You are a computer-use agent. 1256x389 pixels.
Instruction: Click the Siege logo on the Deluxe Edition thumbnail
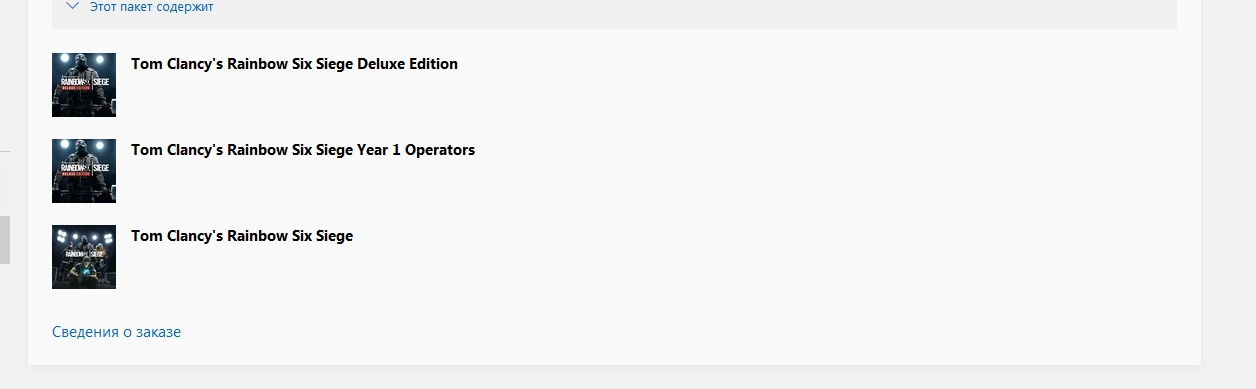click(84, 83)
